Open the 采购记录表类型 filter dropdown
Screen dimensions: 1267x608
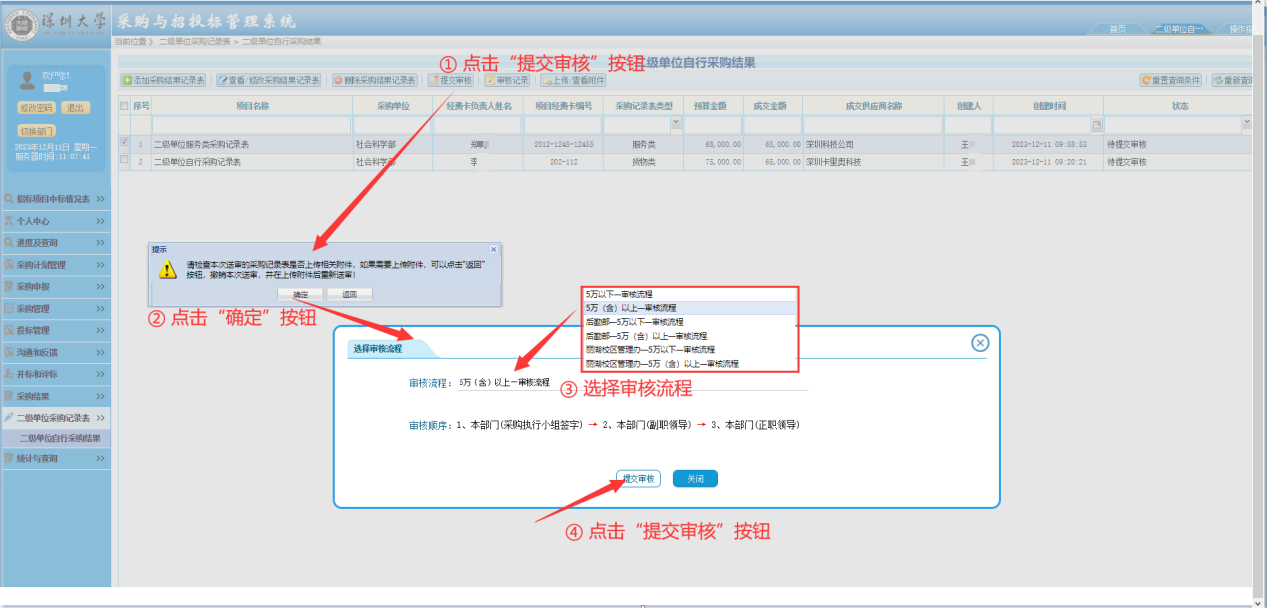676,125
